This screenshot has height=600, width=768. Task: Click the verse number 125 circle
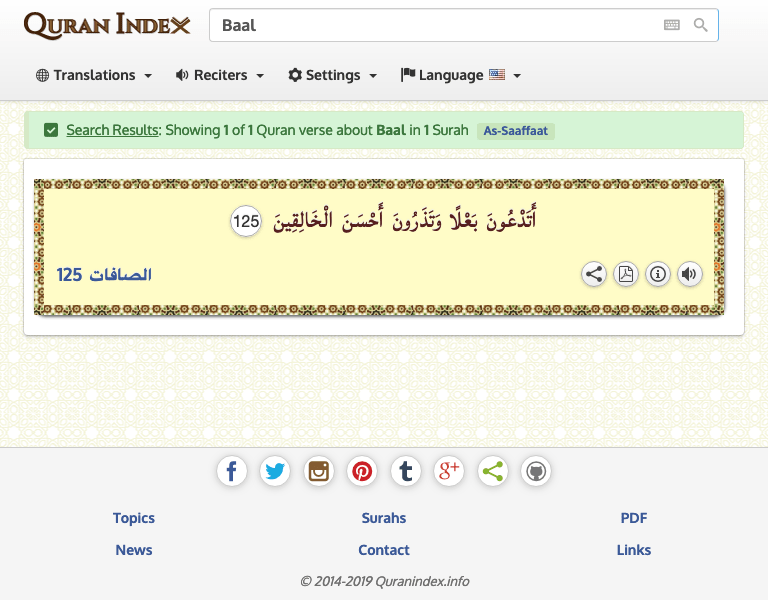(246, 221)
